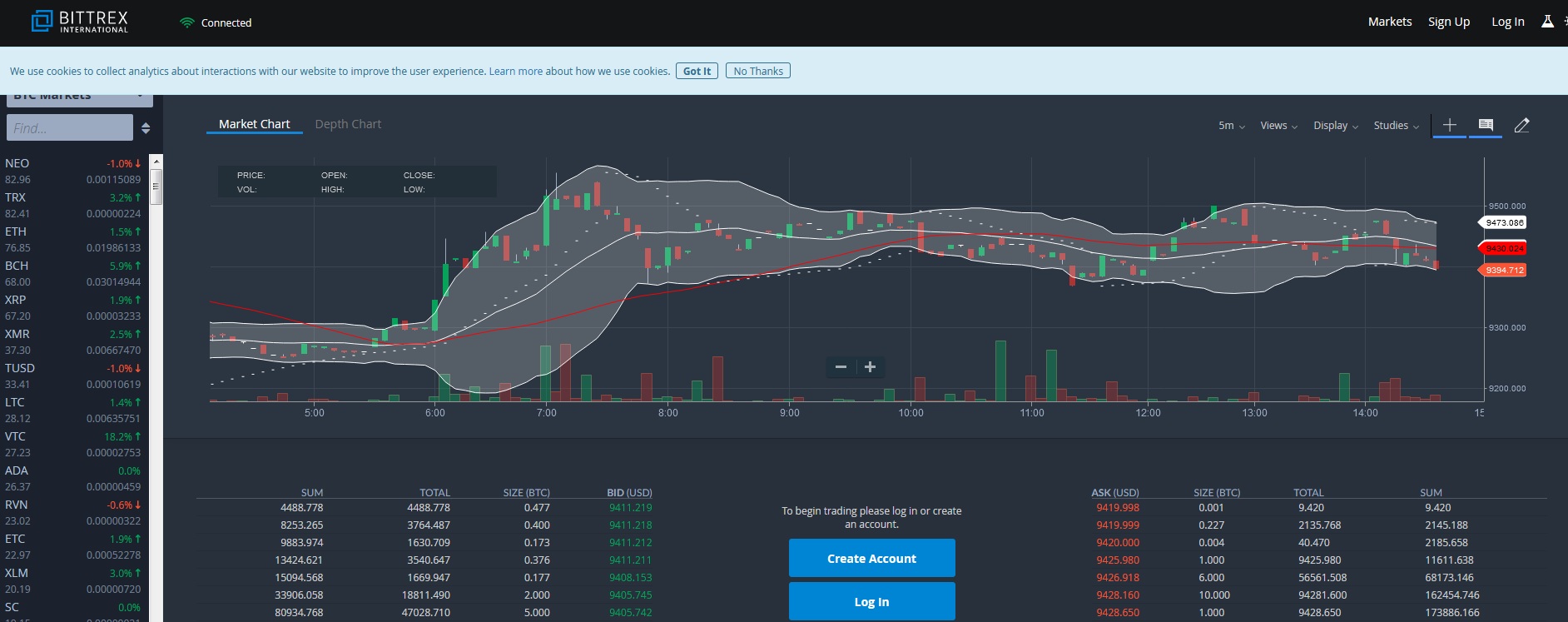
Task: Select the XLM market row
Action: (x=73, y=580)
